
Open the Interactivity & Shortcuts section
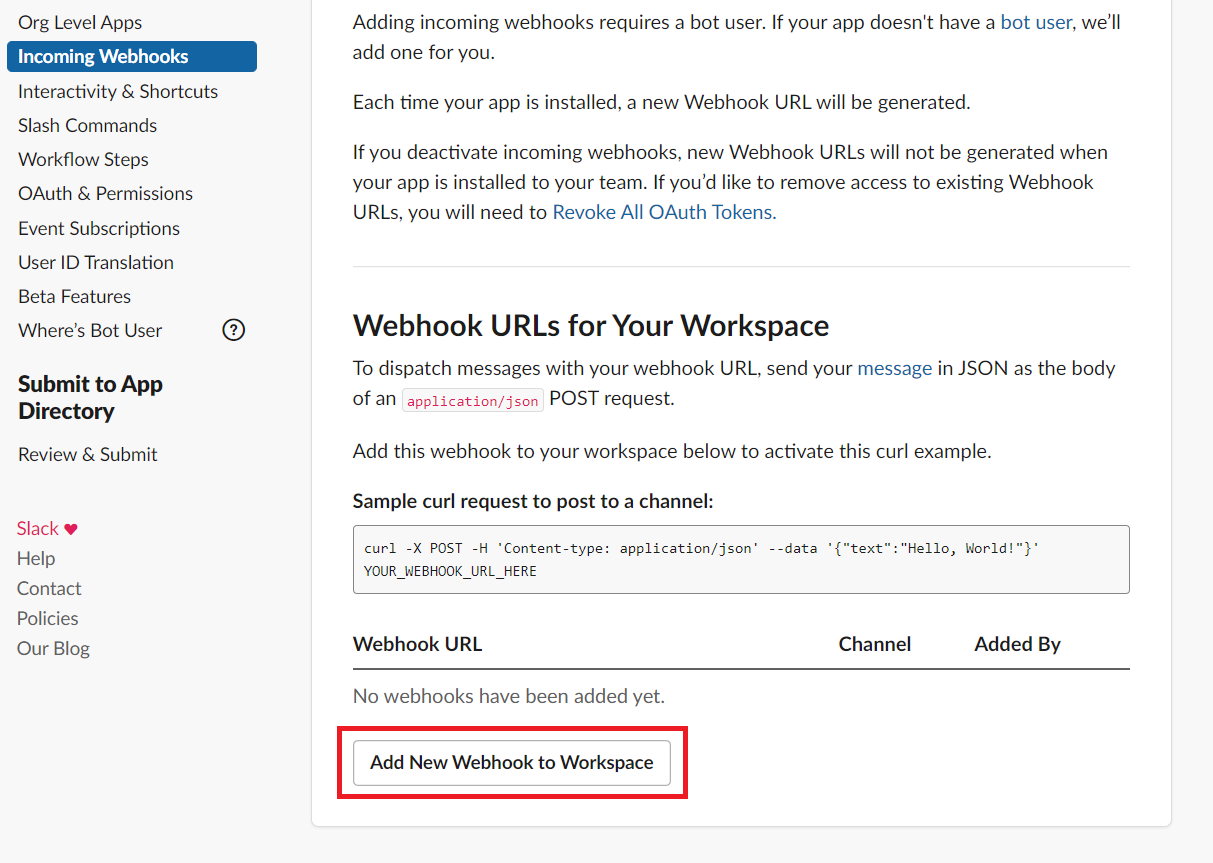tap(117, 90)
